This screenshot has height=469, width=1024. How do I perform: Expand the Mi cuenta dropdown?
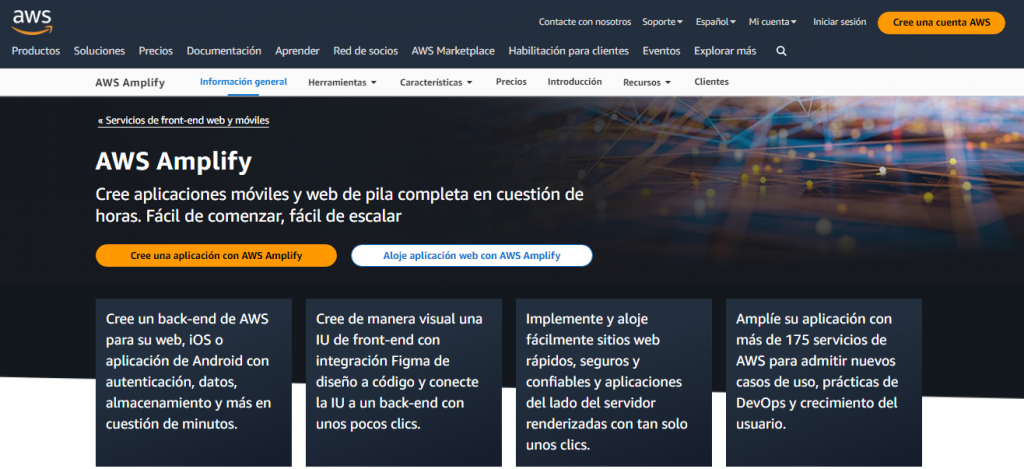pyautogui.click(x=772, y=21)
